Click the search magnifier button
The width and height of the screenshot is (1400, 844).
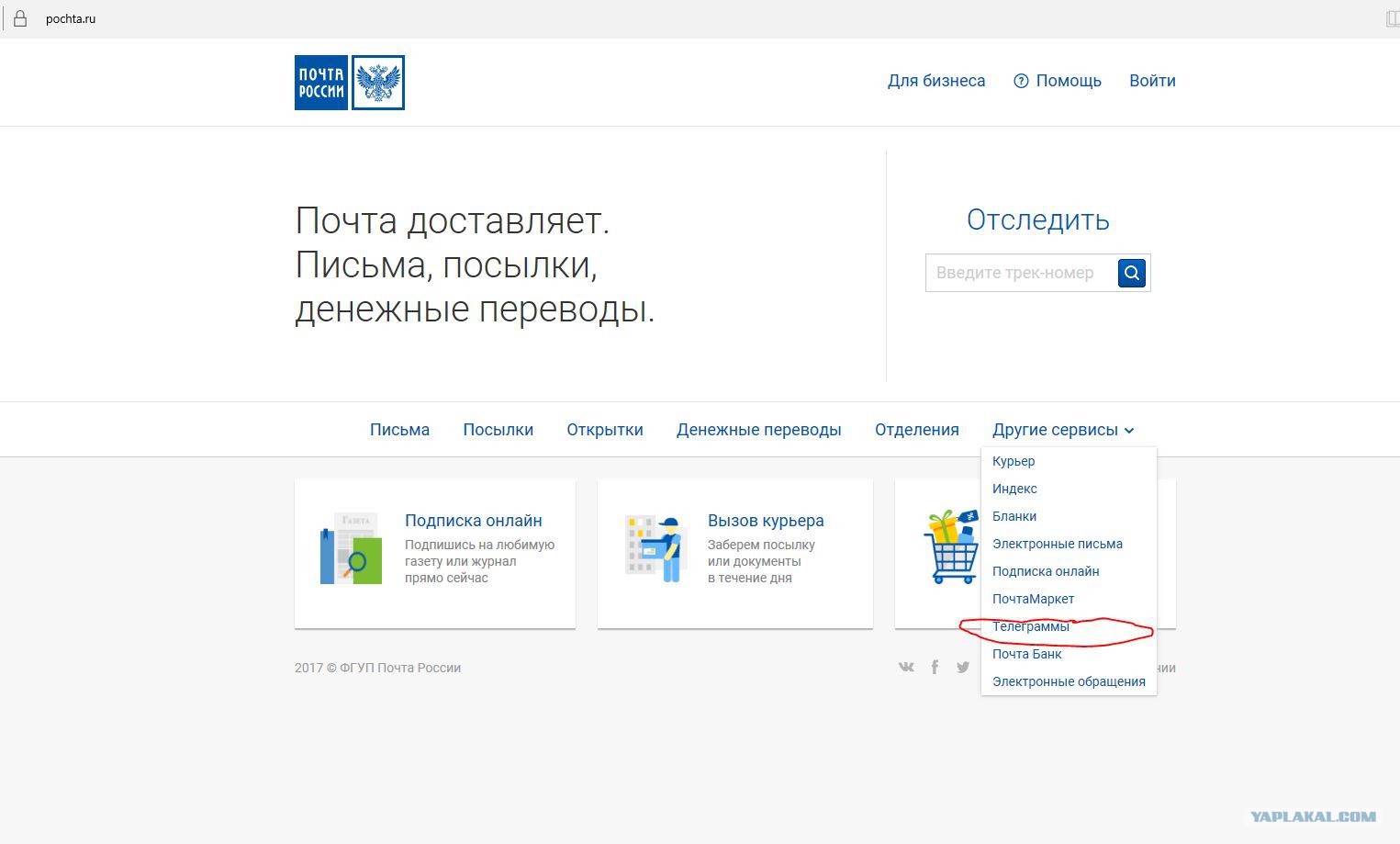pyautogui.click(x=1132, y=273)
